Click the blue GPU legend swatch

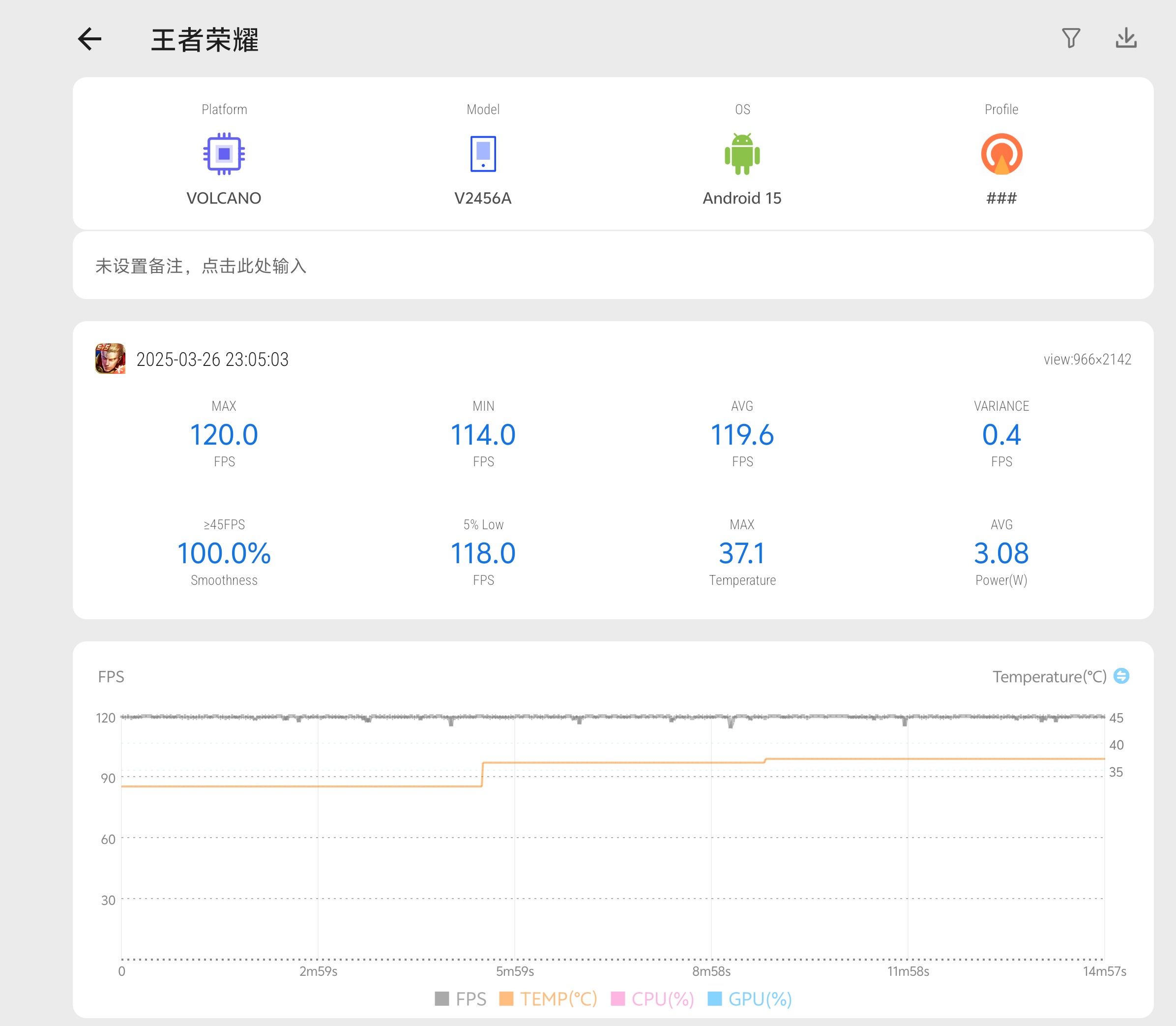point(715,998)
